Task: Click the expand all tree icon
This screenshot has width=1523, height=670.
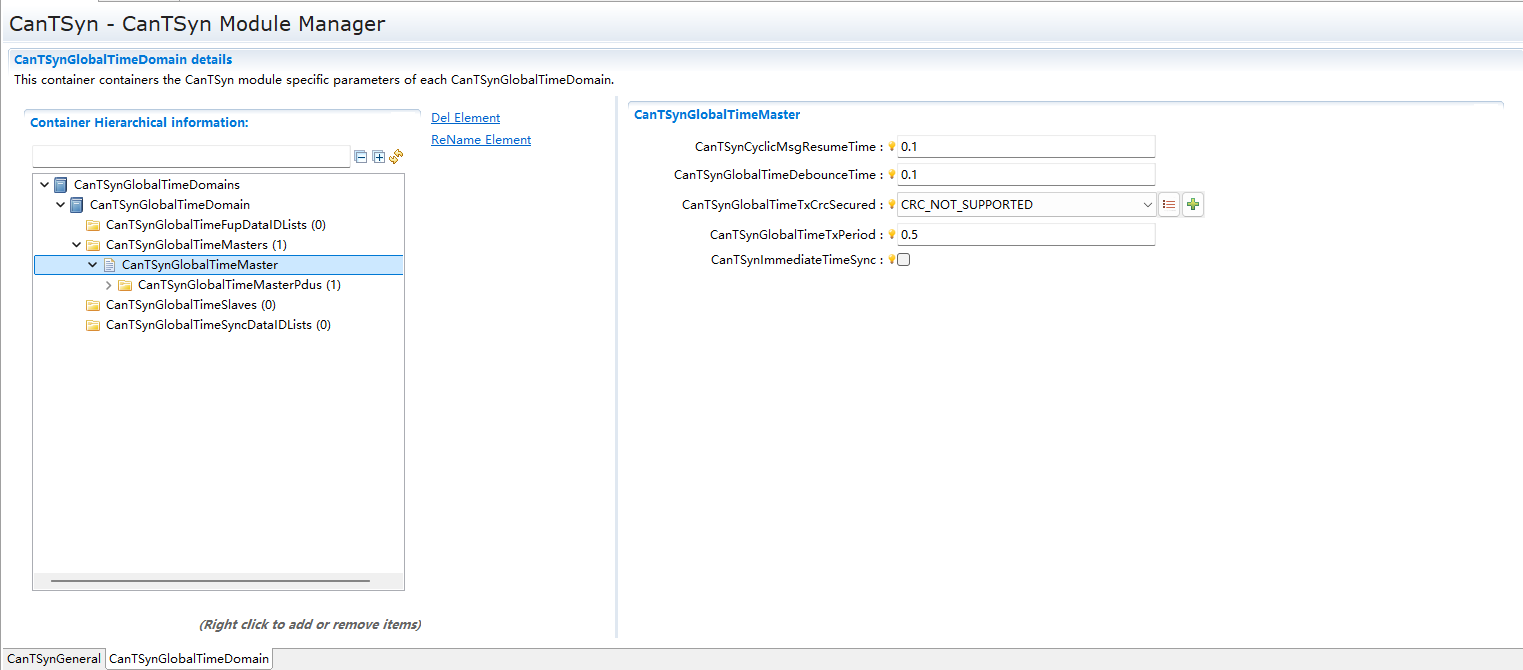Action: tap(378, 157)
